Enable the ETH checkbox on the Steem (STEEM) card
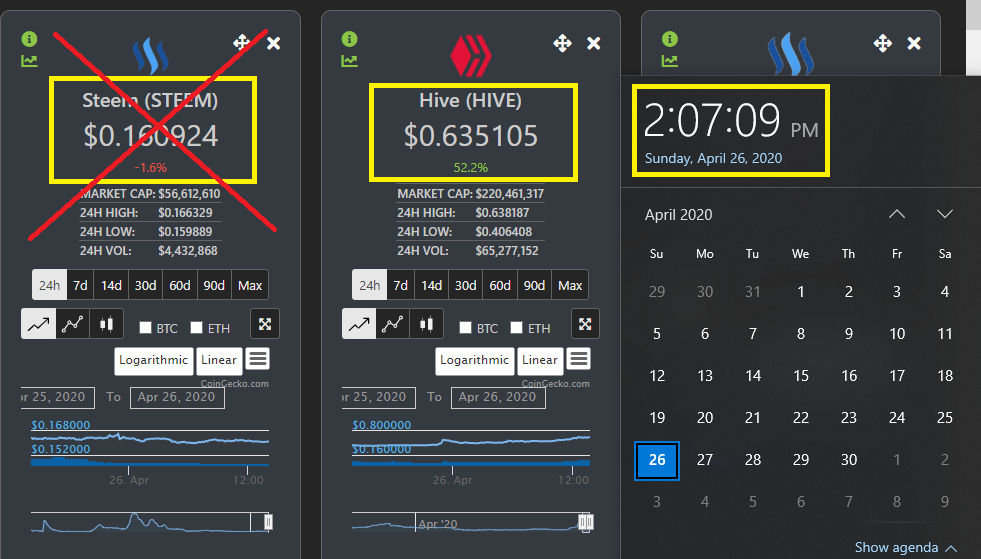 196,327
